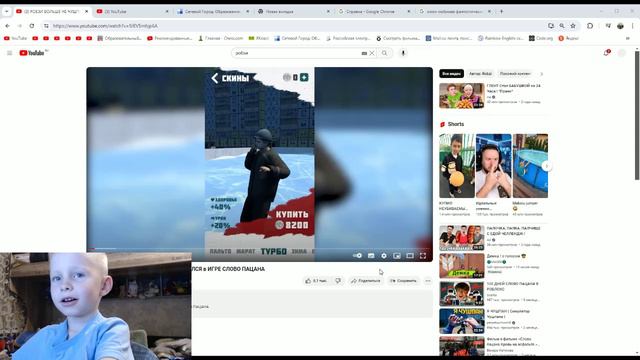640x360 pixels.
Task: Open a new tab with the plus button
Action: [502, 11]
